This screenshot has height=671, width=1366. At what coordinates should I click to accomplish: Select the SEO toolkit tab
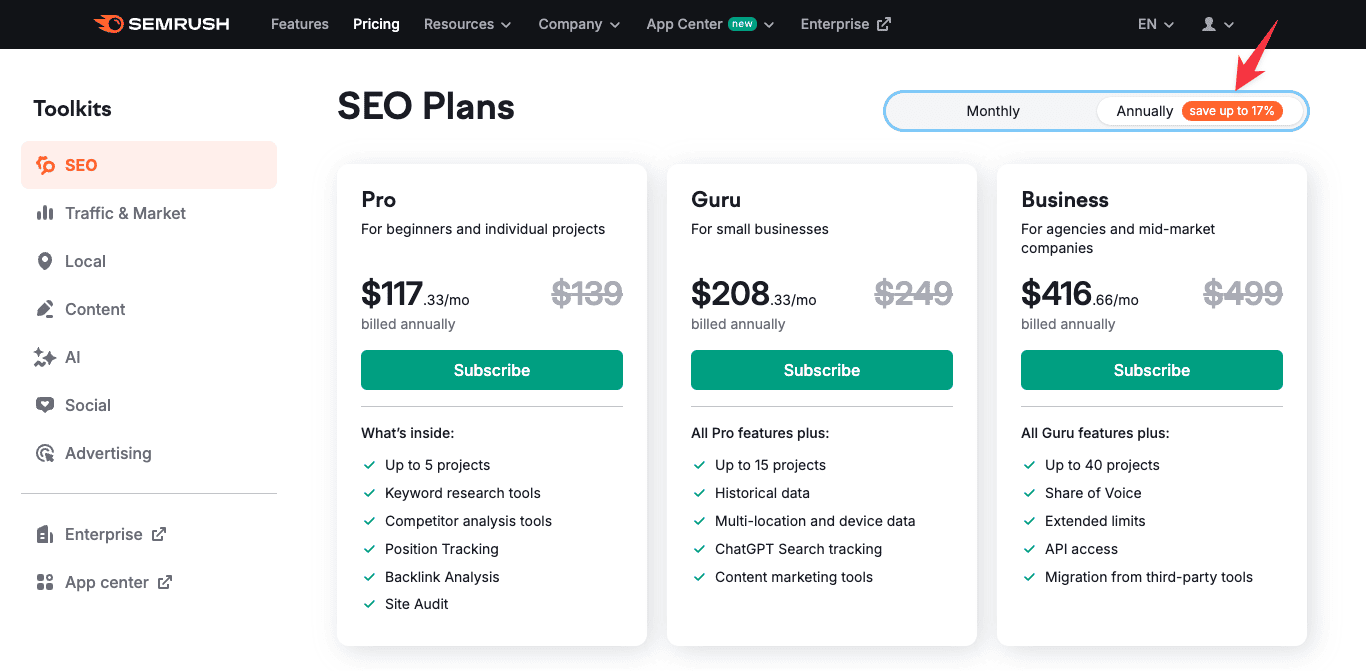149,165
